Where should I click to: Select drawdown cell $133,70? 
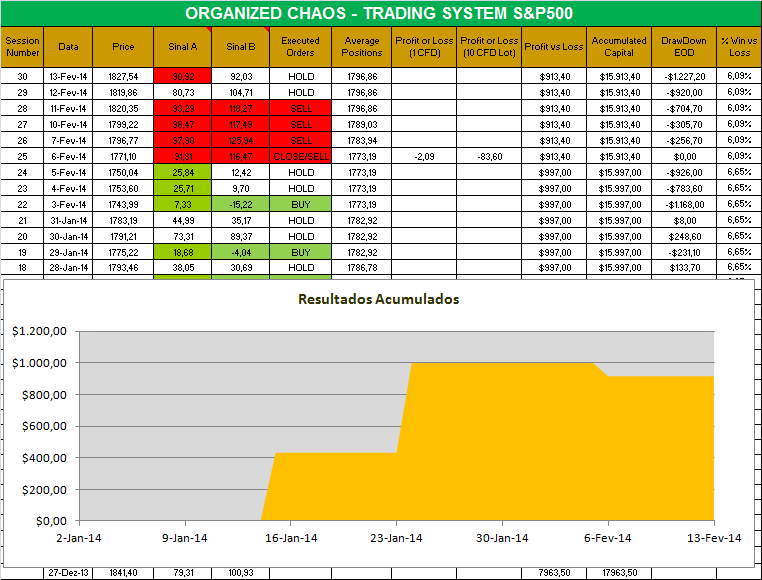coord(684,267)
